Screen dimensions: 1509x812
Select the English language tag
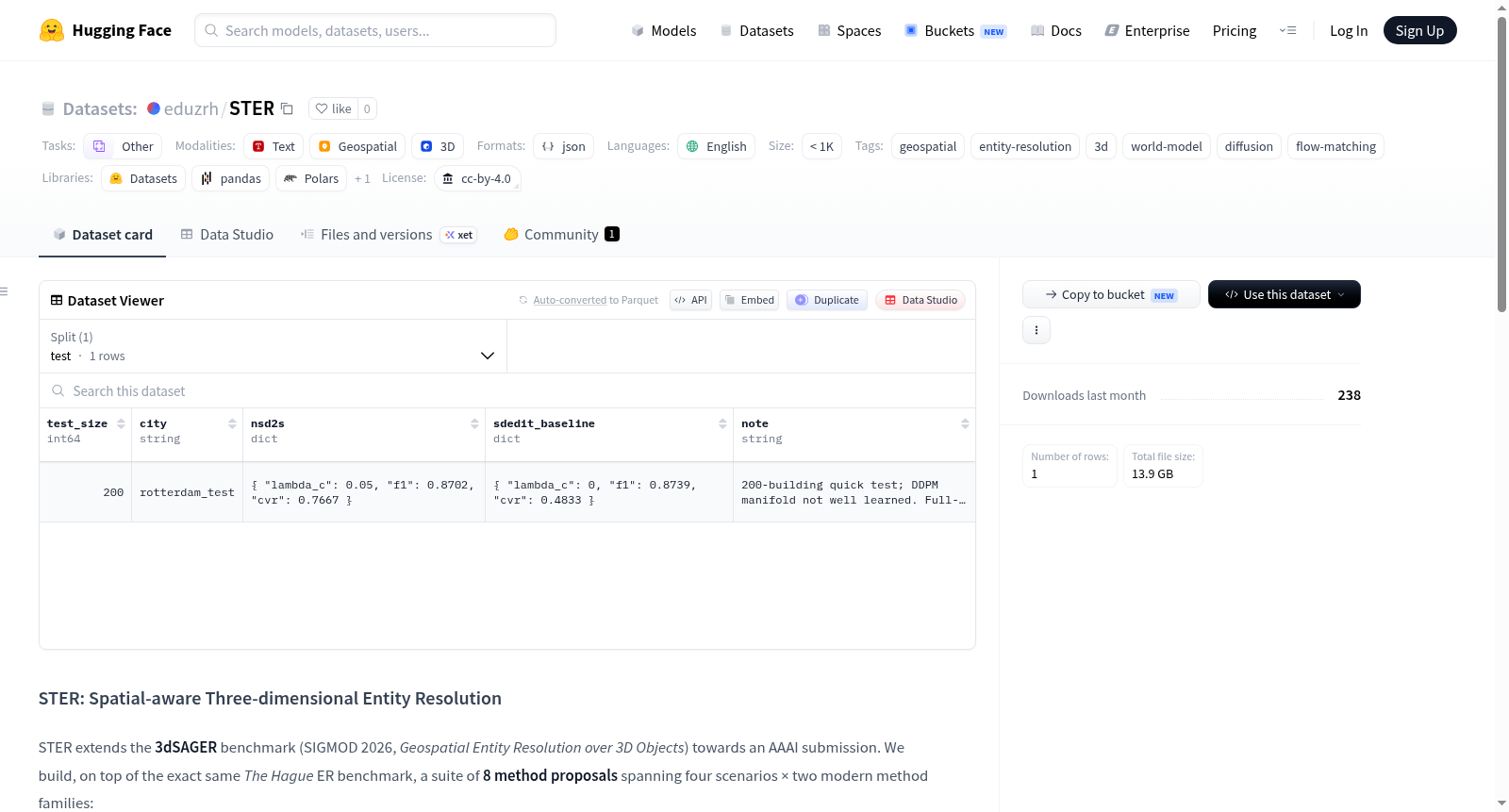(717, 146)
